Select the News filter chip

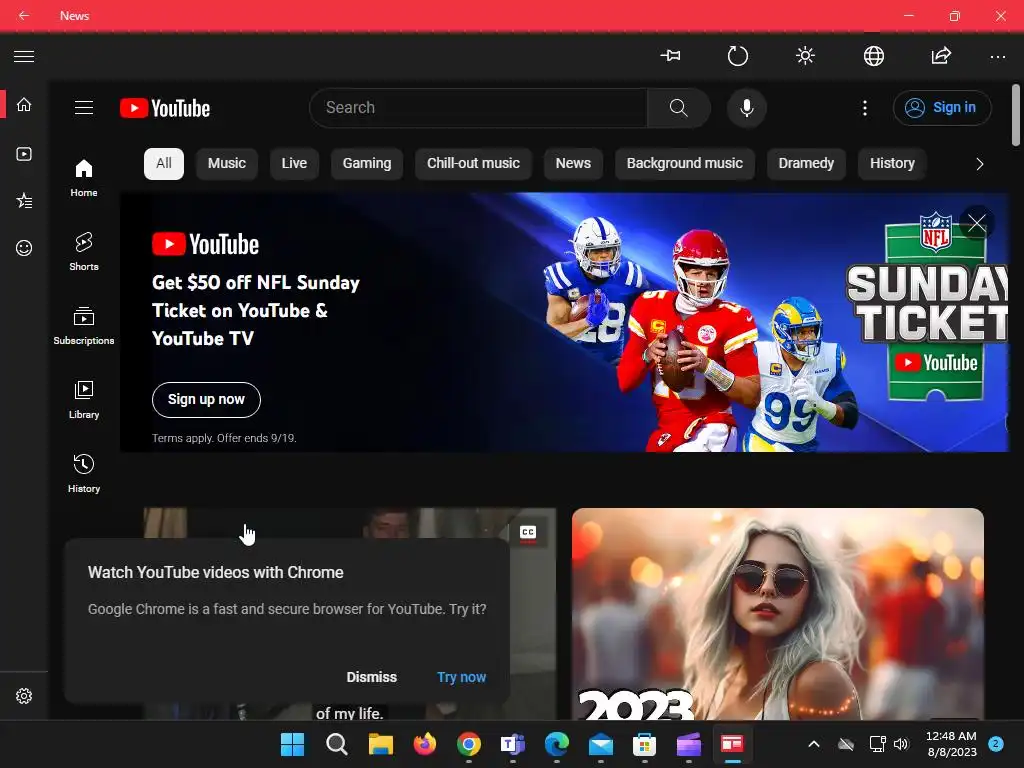(573, 163)
